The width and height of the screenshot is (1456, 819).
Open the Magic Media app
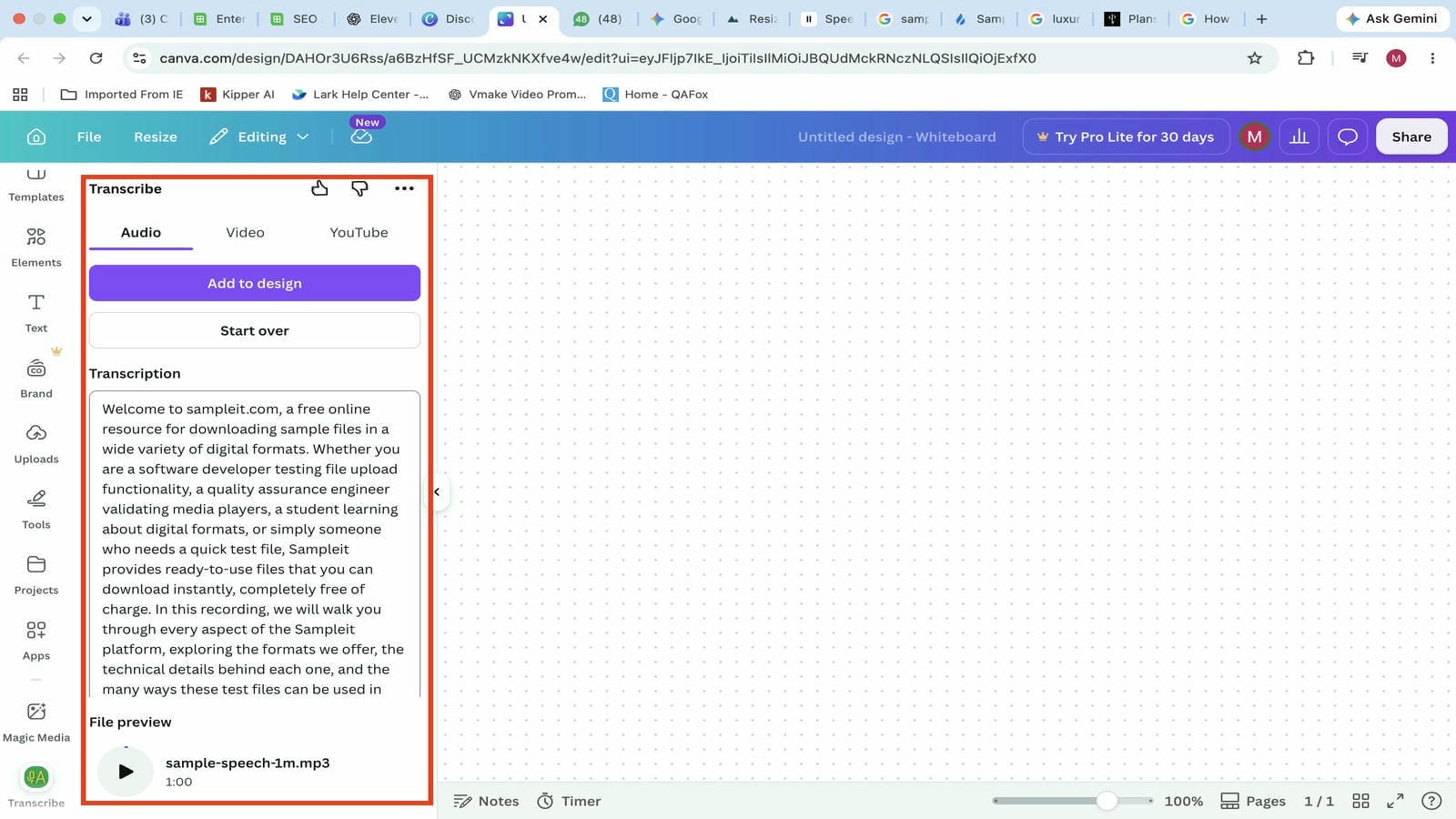pos(36,722)
